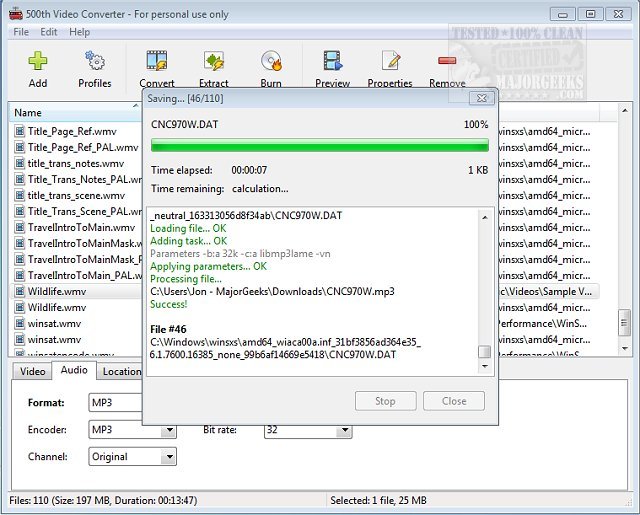The width and height of the screenshot is (640, 515).
Task: Open the Channel Original dropdown
Action: coord(132,457)
